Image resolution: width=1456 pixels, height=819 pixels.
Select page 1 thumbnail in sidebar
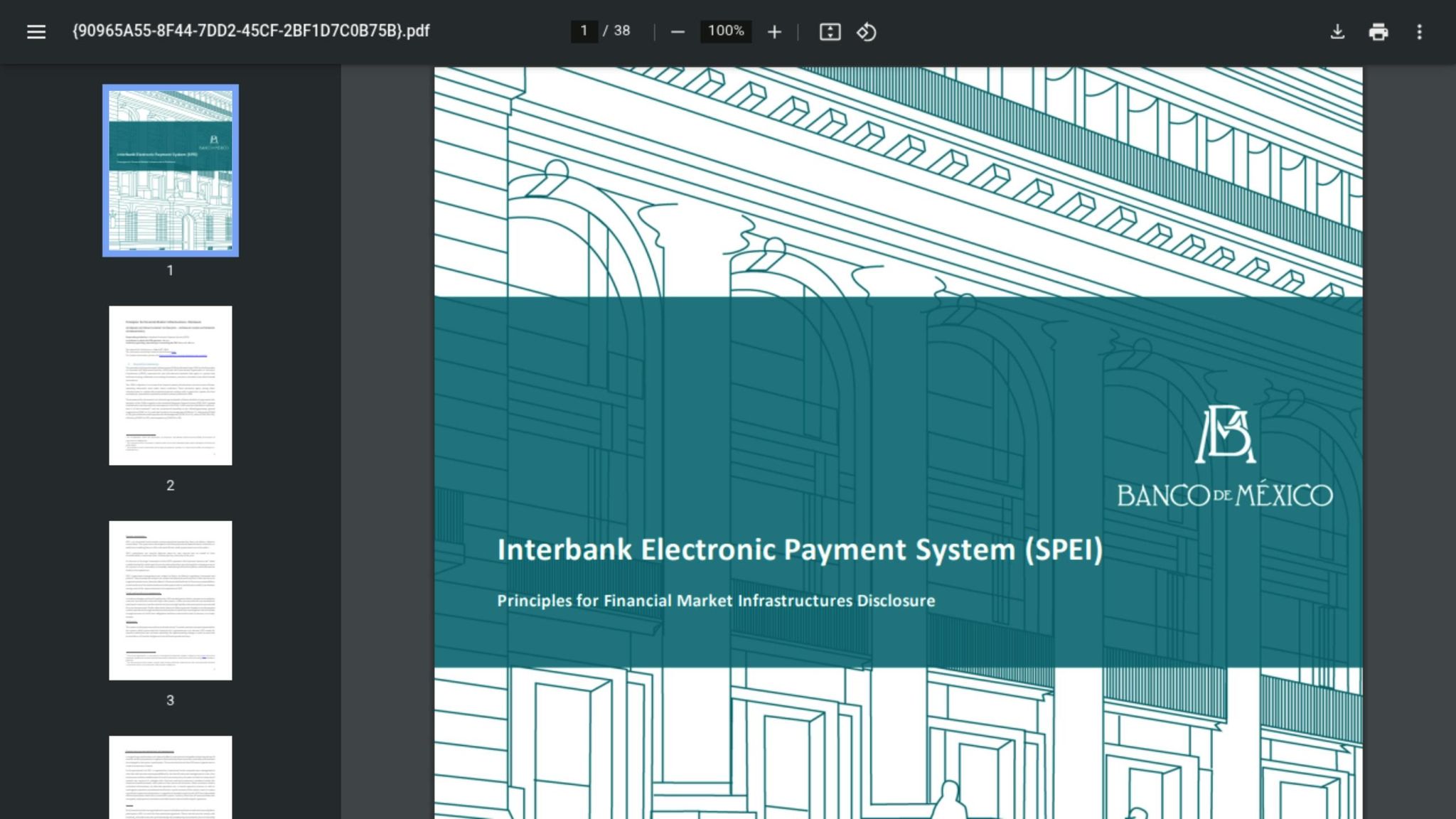[171, 171]
